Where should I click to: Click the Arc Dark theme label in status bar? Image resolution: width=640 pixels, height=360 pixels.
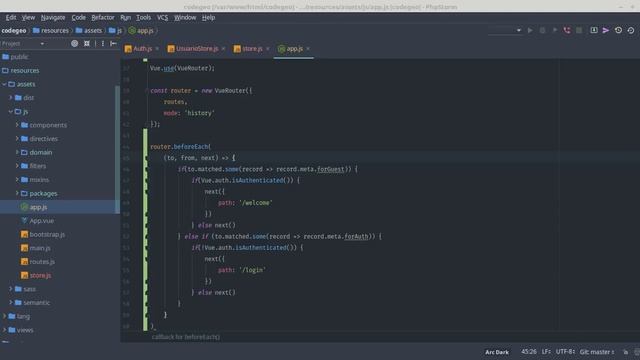click(497, 352)
